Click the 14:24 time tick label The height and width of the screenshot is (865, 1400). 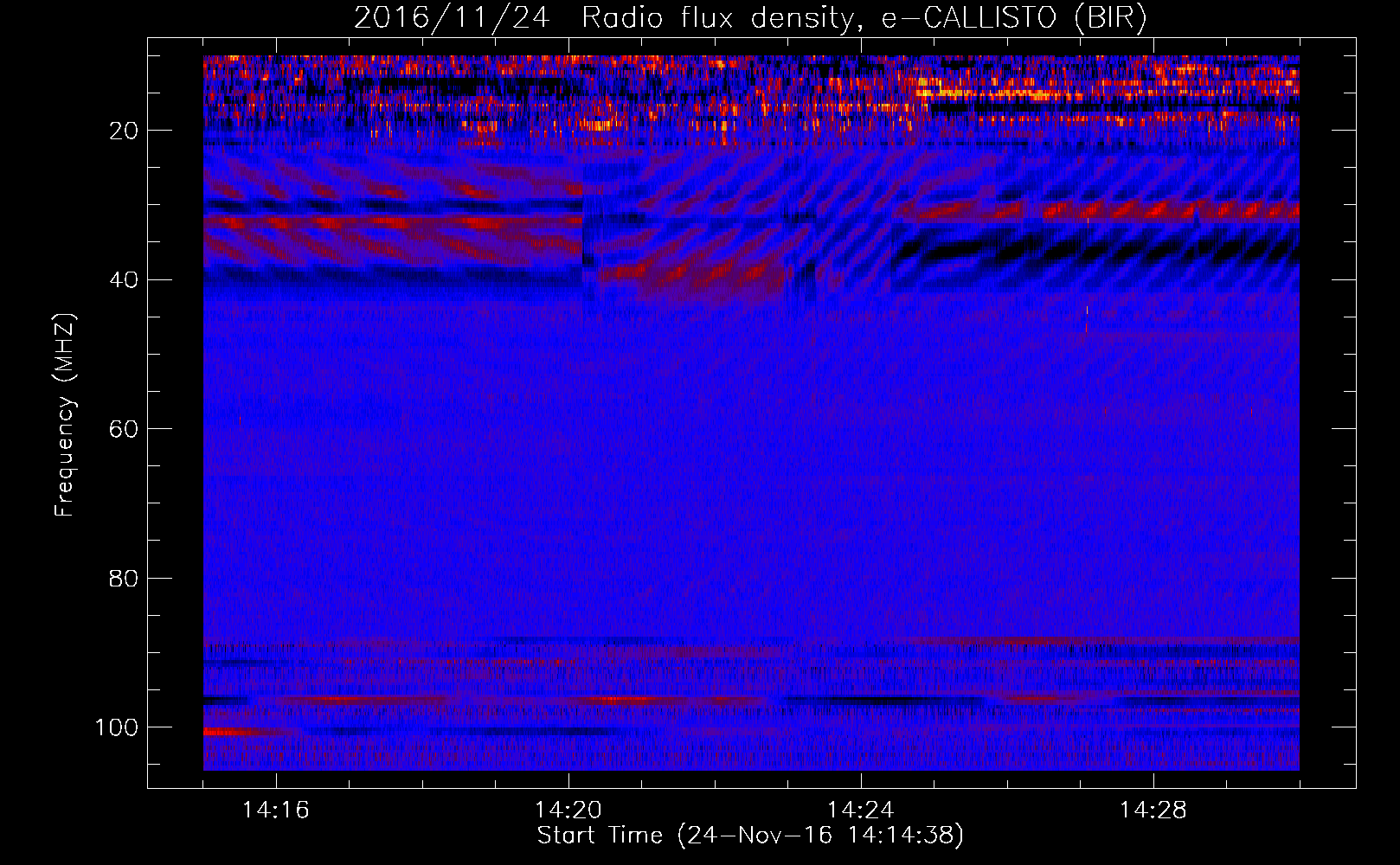pos(861,811)
